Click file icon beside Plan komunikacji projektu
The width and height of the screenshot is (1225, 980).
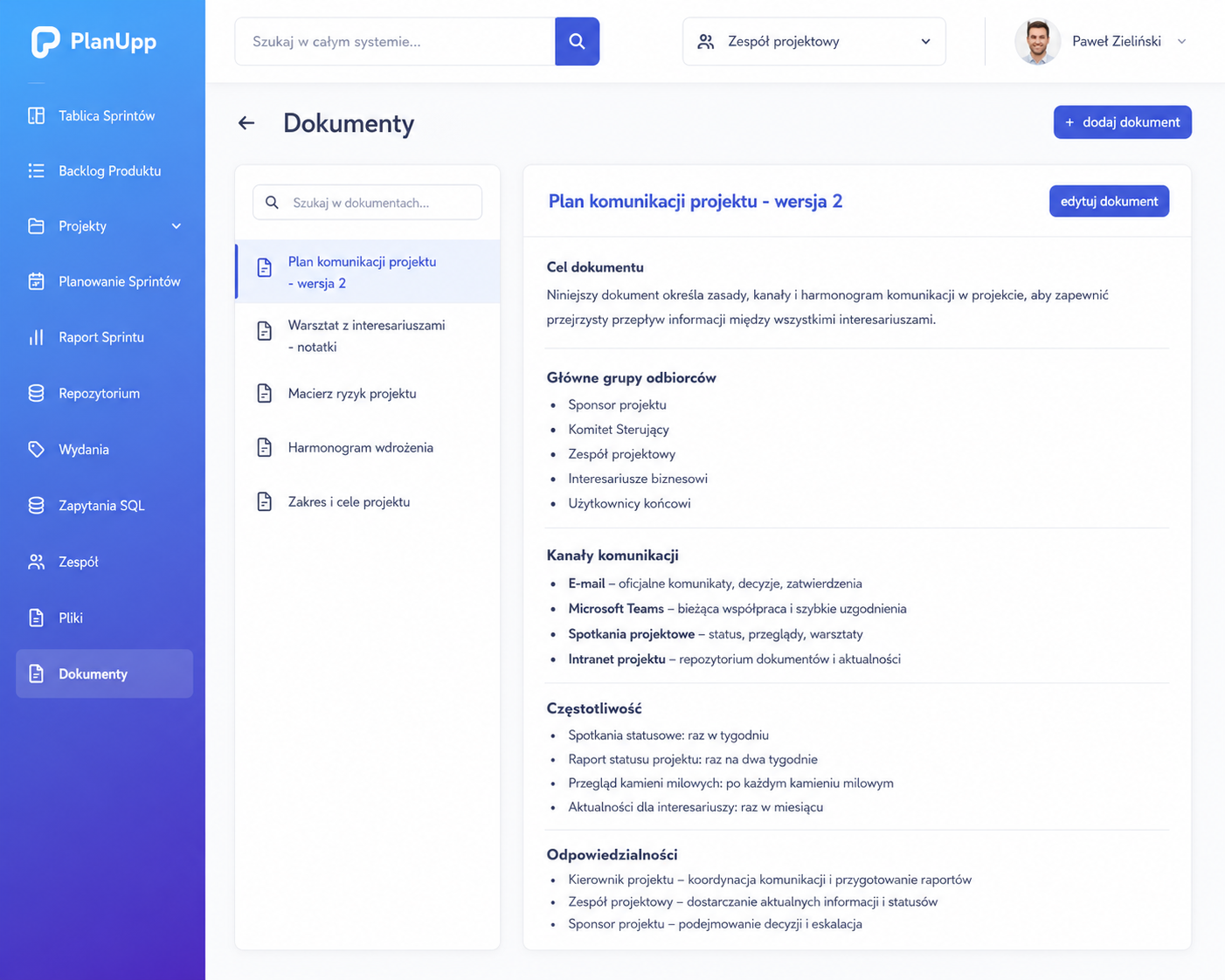[264, 267]
